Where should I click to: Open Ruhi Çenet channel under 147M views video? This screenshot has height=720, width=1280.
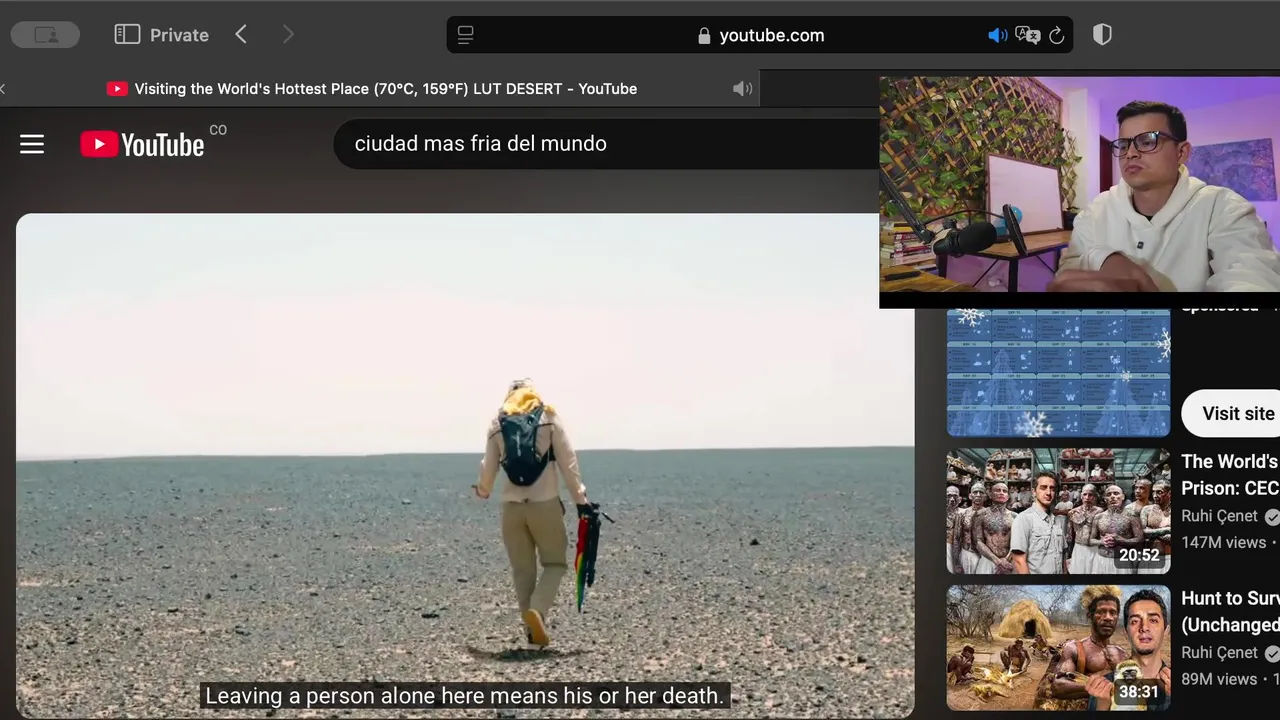1219,516
